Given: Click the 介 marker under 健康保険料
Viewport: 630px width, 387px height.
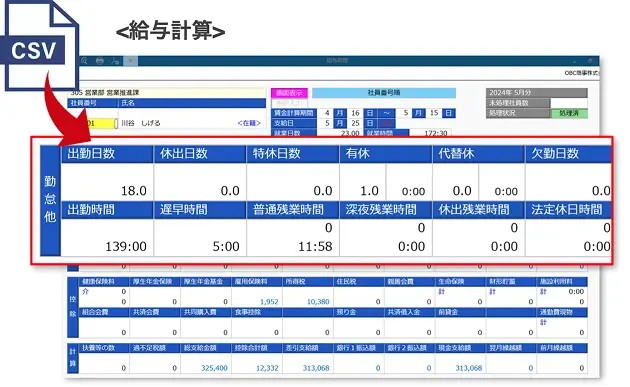Looking at the screenshot, I should point(85,291).
